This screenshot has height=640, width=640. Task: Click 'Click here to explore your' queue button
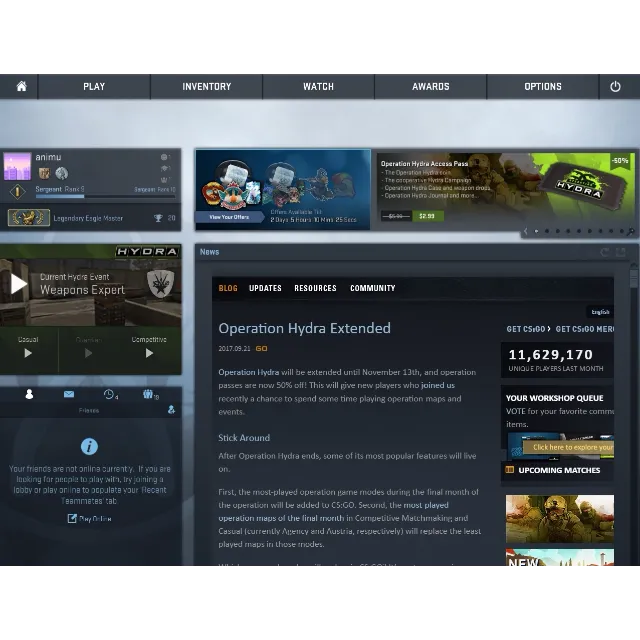569,447
